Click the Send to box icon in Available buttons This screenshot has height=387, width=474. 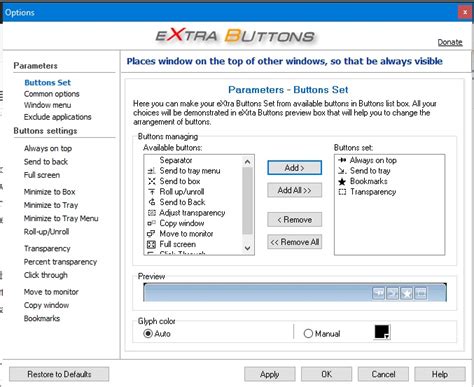click(x=152, y=181)
